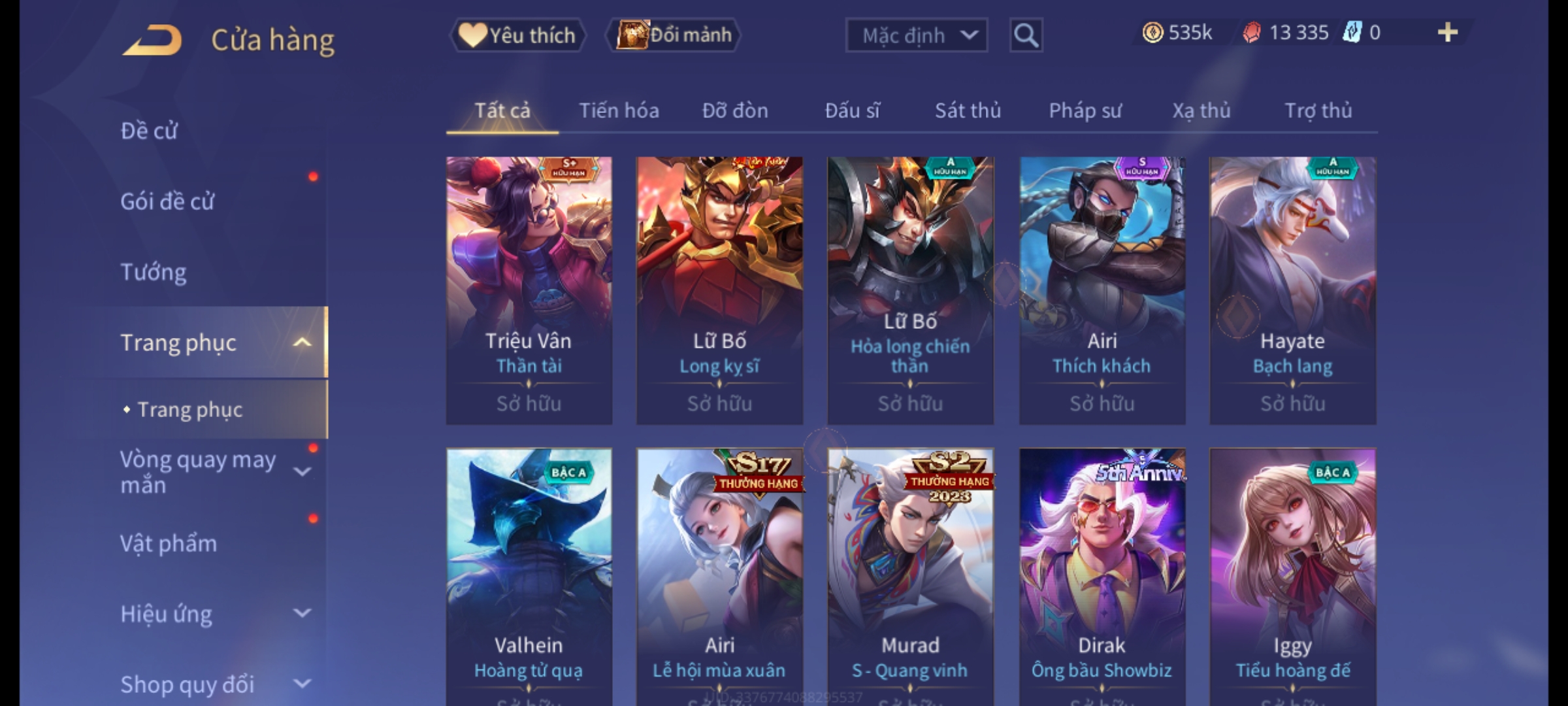Open the Mặc định sort dropdown
The width and height of the screenshot is (1568, 706).
click(x=916, y=35)
